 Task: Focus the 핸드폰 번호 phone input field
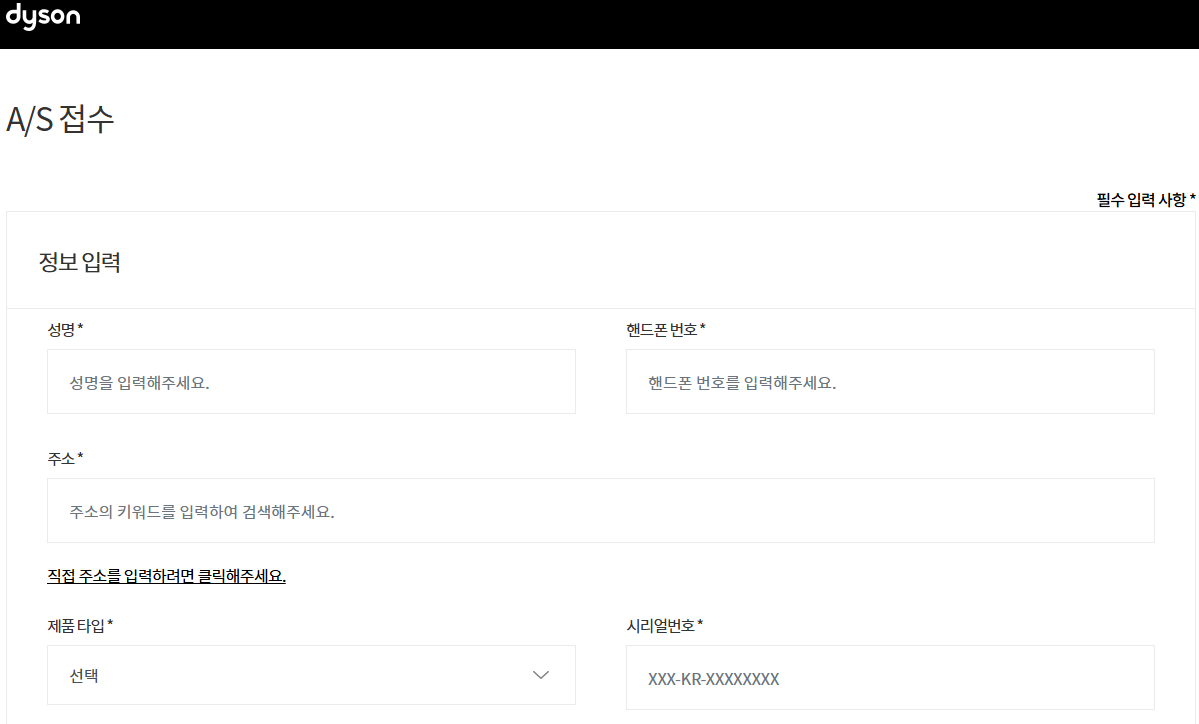[889, 382]
